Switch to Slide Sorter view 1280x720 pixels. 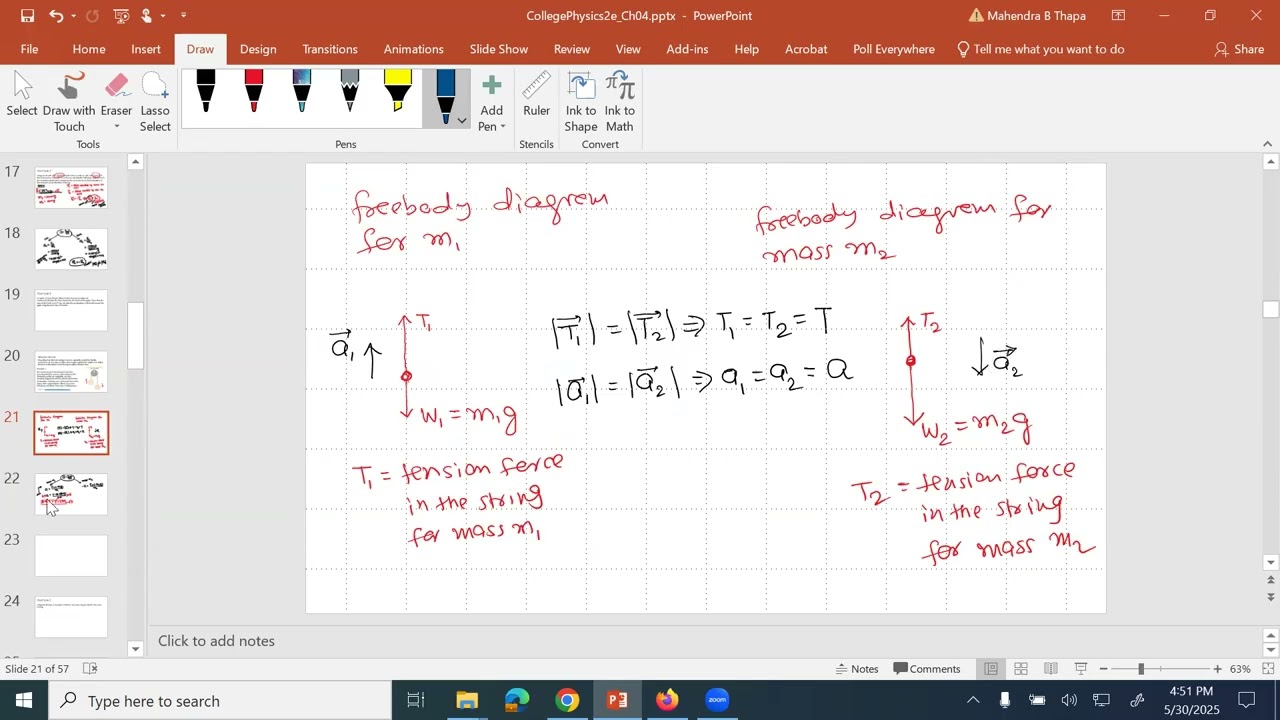coord(1021,669)
